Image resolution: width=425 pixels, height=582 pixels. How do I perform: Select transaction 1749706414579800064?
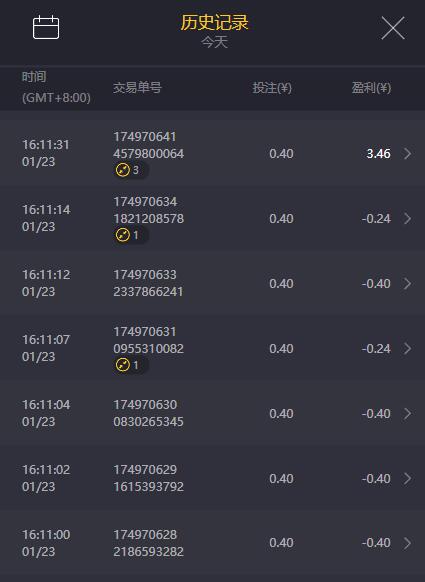pyautogui.click(x=148, y=145)
